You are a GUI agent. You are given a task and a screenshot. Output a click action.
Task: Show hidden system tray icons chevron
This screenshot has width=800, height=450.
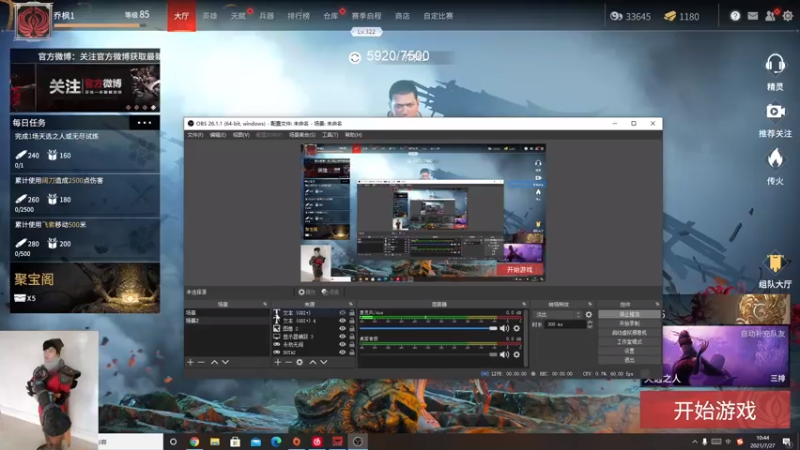pyautogui.click(x=694, y=442)
